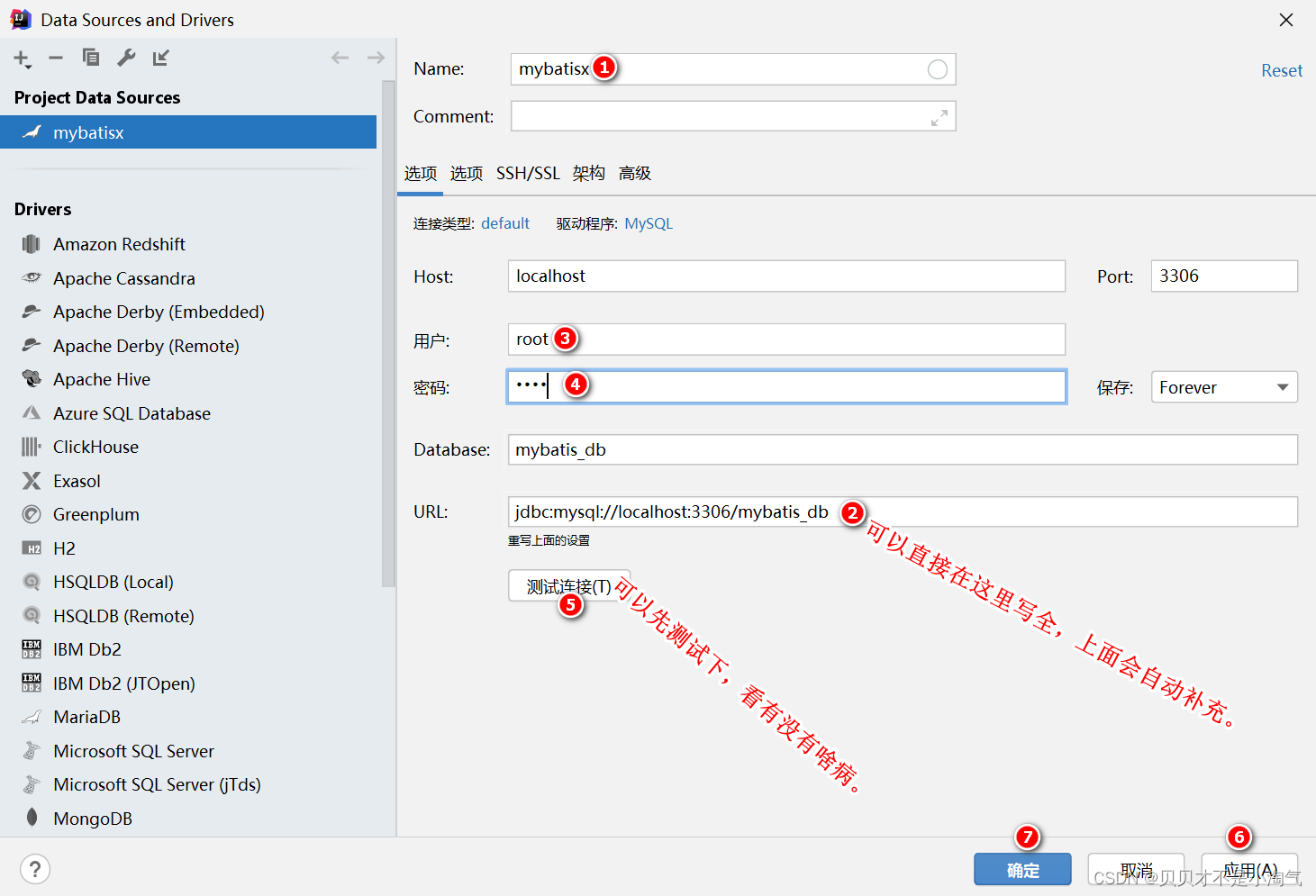Duplicate the data source via copy icon

pos(91,58)
